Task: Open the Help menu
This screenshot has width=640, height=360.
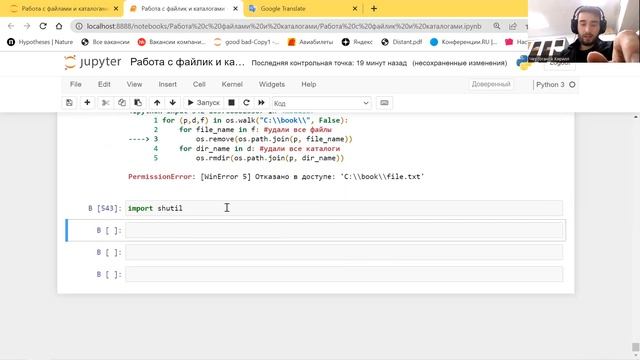Action: [x=309, y=84]
